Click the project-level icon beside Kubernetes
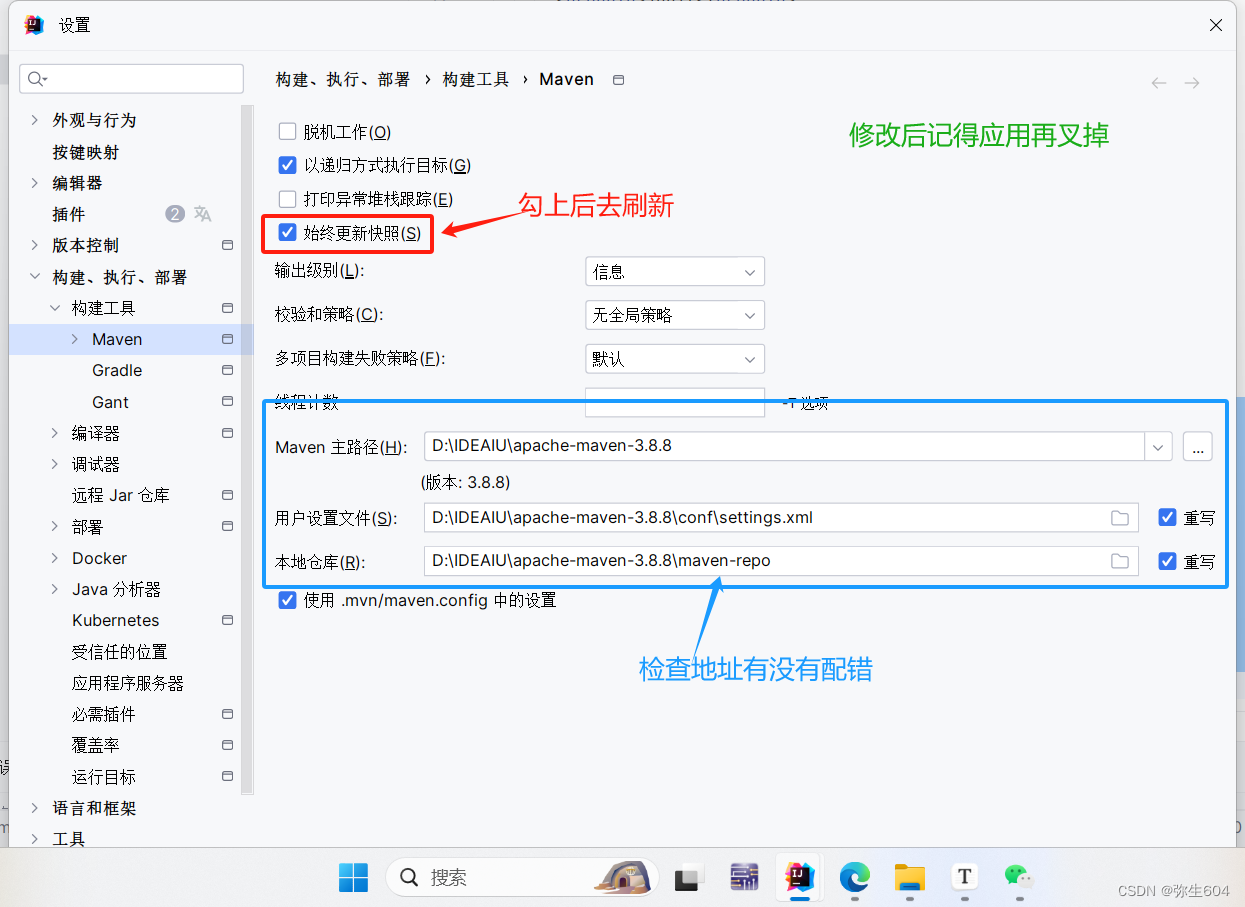The image size is (1245, 907). pos(227,620)
